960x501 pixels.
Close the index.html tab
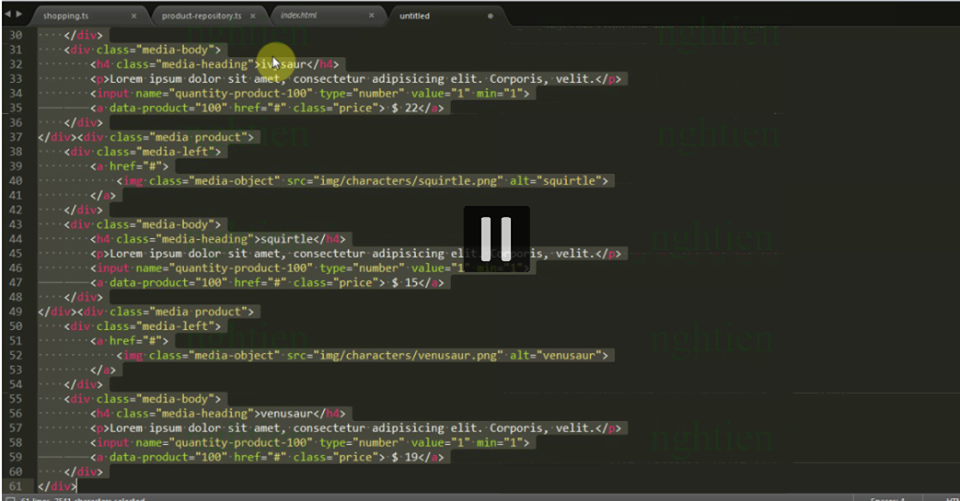click(372, 16)
